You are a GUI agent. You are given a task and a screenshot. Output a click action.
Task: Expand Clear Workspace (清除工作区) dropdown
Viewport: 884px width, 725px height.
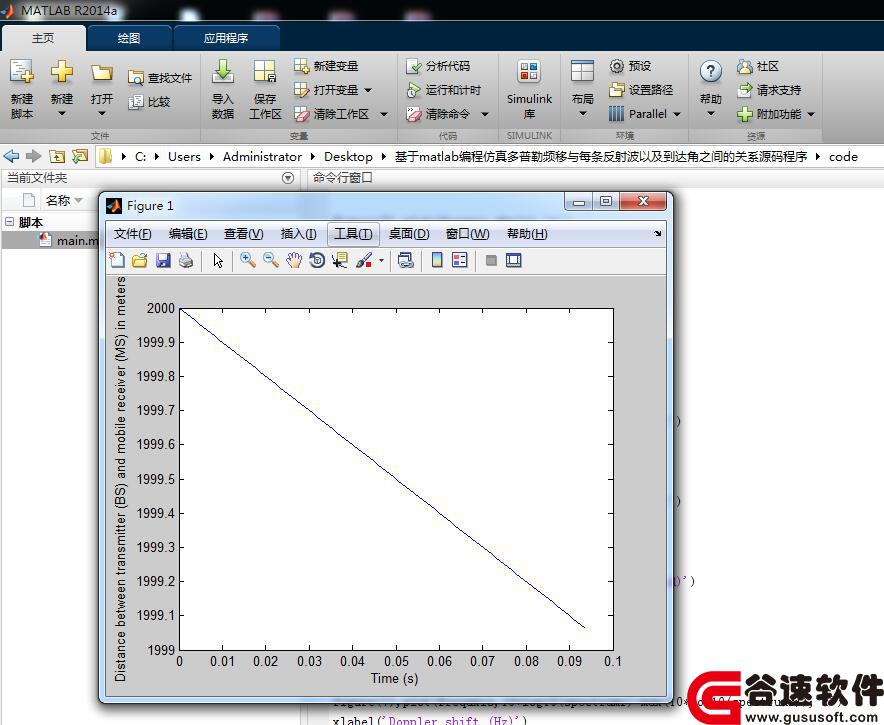(384, 114)
